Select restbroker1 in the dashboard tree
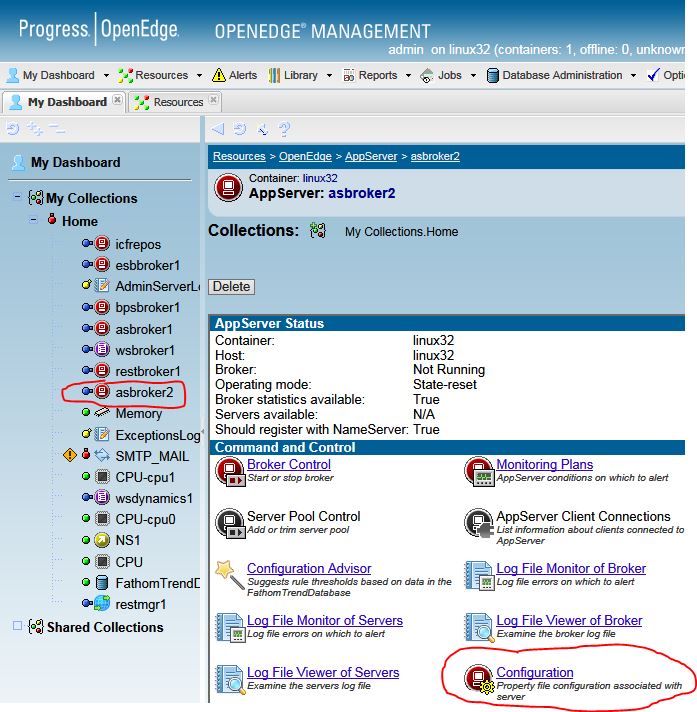This screenshot has width=697, height=712. [x=148, y=371]
